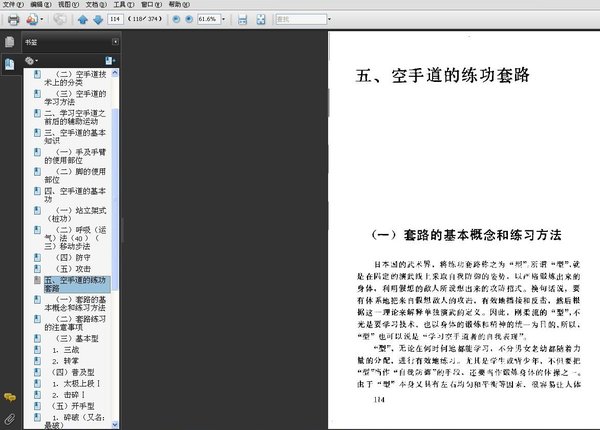600x430 pixels.
Task: Open the Pages thumbnails panel icon
Action: pyautogui.click(x=10, y=42)
